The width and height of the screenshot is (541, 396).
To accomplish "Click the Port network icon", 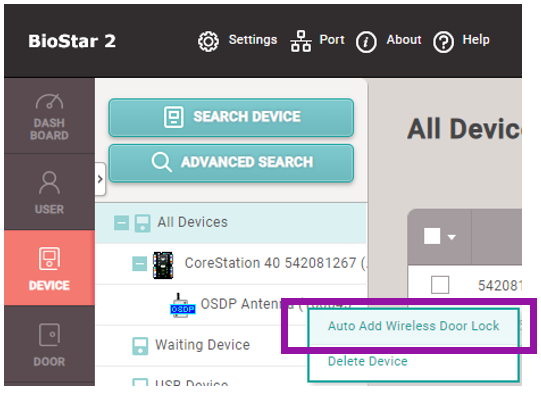I will [x=301, y=41].
